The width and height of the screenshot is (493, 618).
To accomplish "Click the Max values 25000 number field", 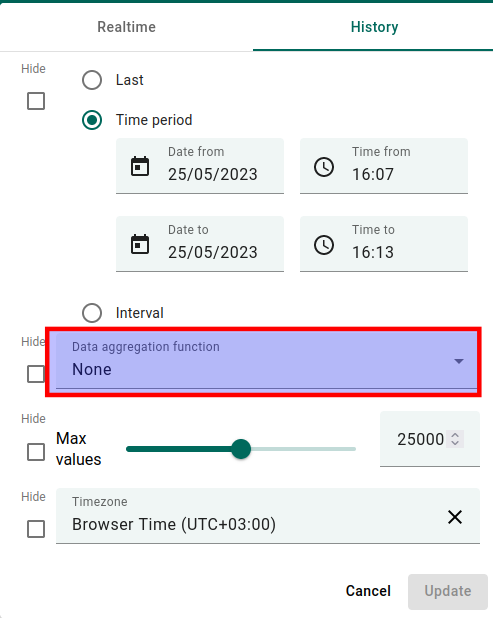I will tap(430, 439).
